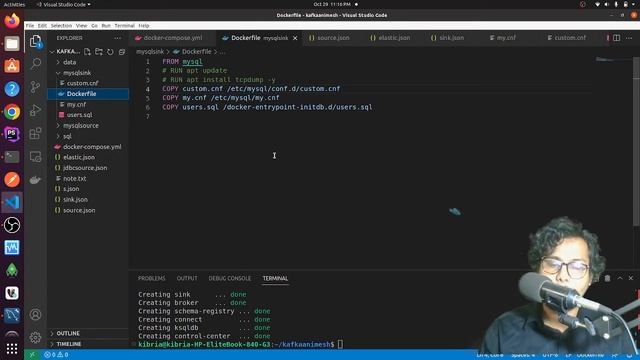Open the Edit menu
This screenshot has height=360, width=640.
click(x=42, y=25)
